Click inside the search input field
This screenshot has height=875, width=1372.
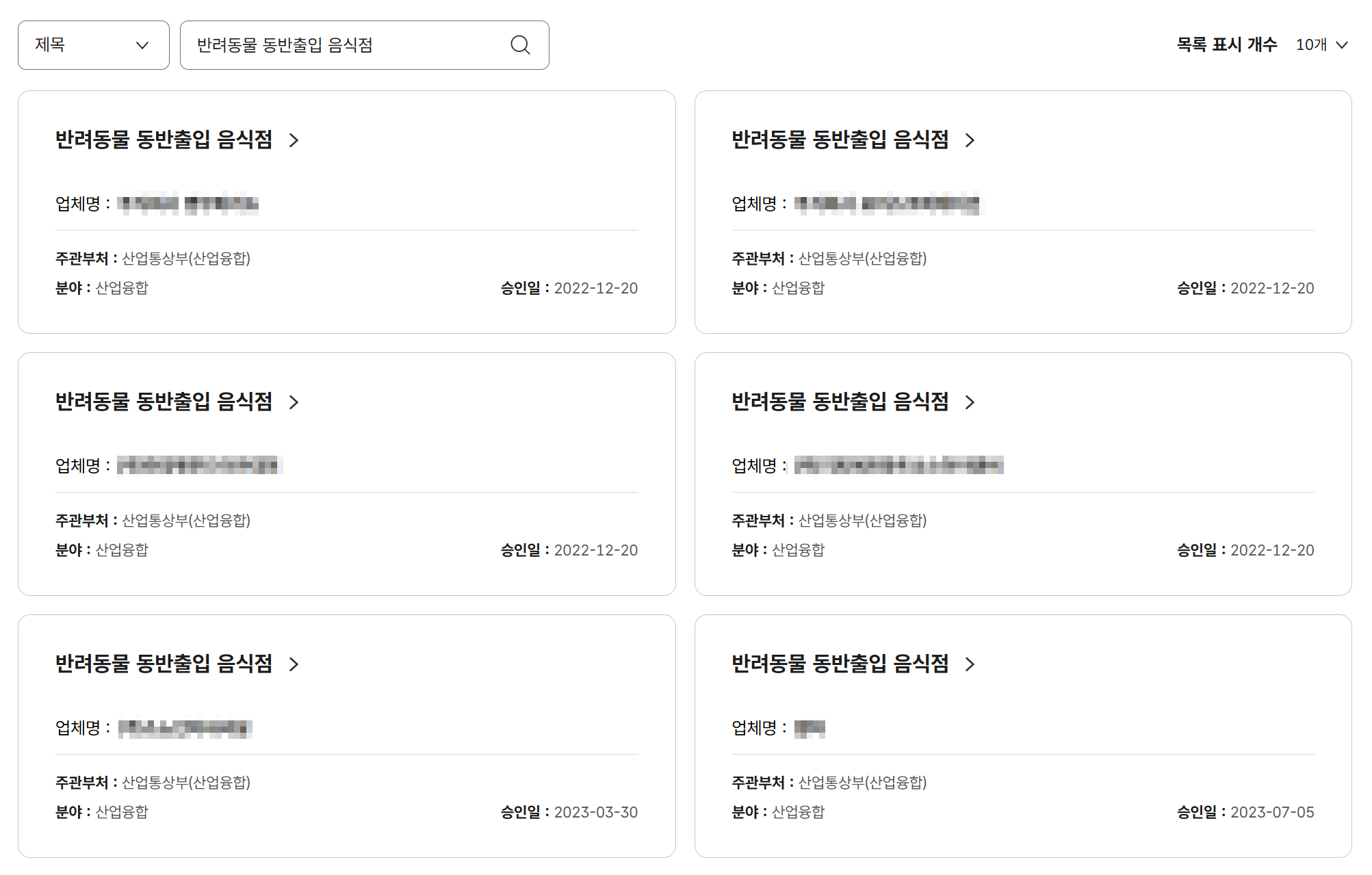(342, 45)
